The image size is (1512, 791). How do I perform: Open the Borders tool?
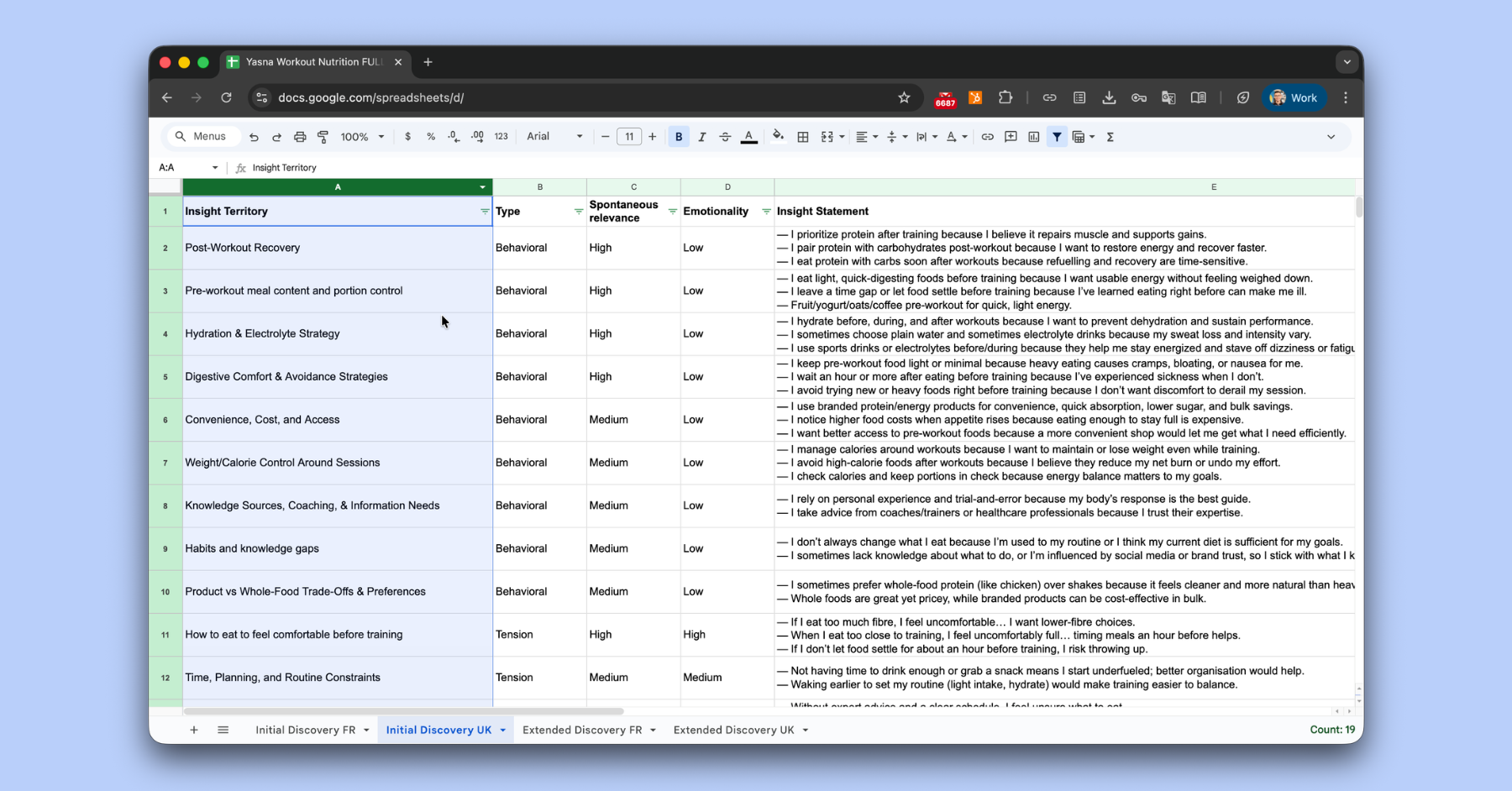click(x=803, y=137)
